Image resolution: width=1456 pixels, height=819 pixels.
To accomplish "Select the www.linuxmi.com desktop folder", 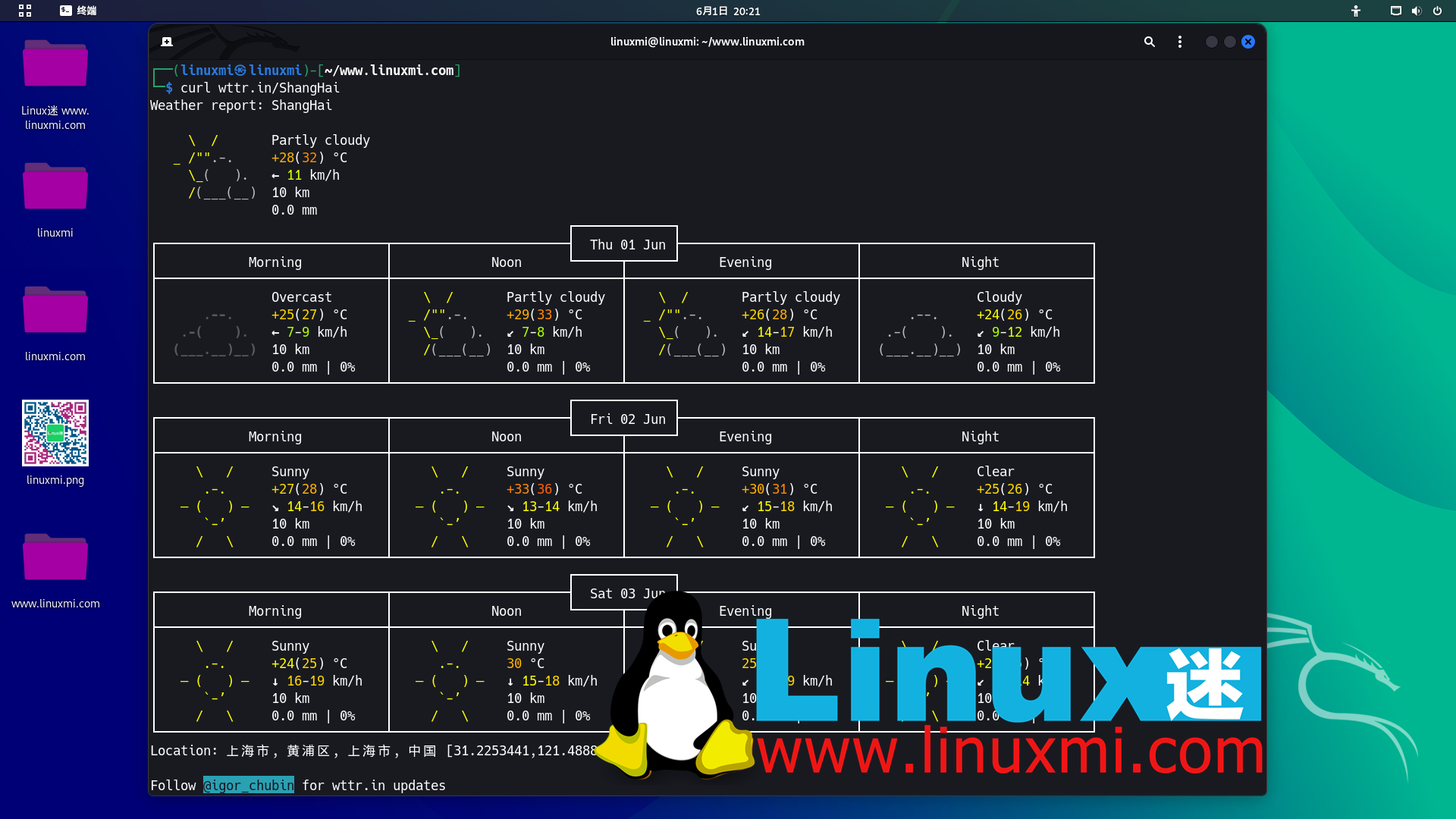I will pos(55,558).
